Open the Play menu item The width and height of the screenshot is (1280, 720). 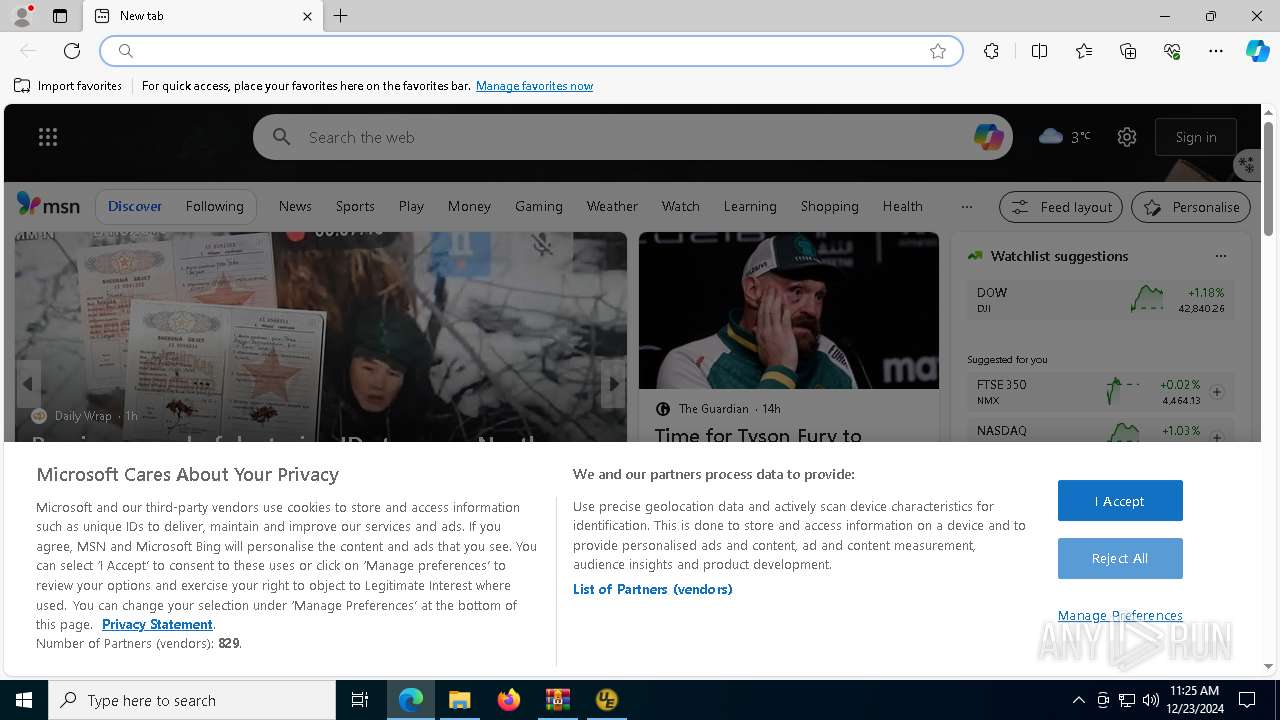click(411, 206)
